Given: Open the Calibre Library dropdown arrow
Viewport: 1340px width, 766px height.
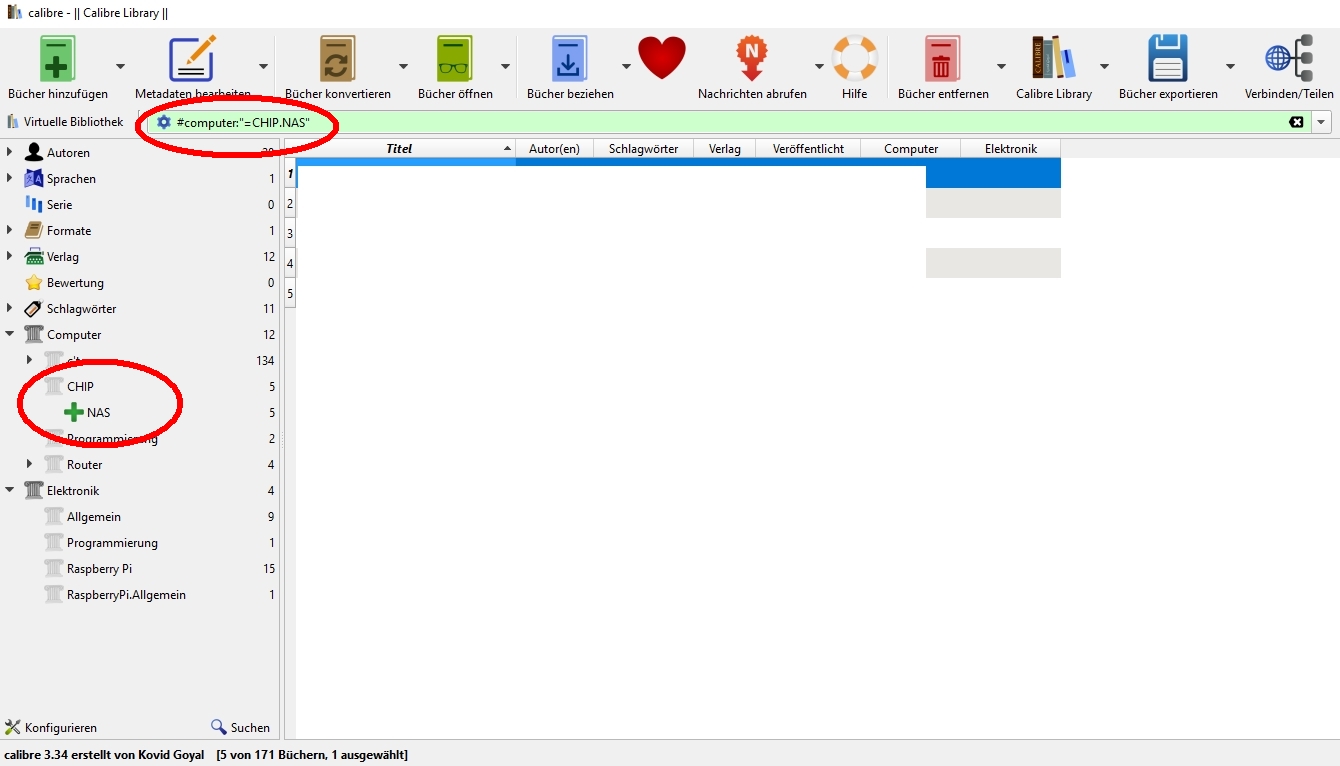Looking at the screenshot, I should pos(1104,67).
